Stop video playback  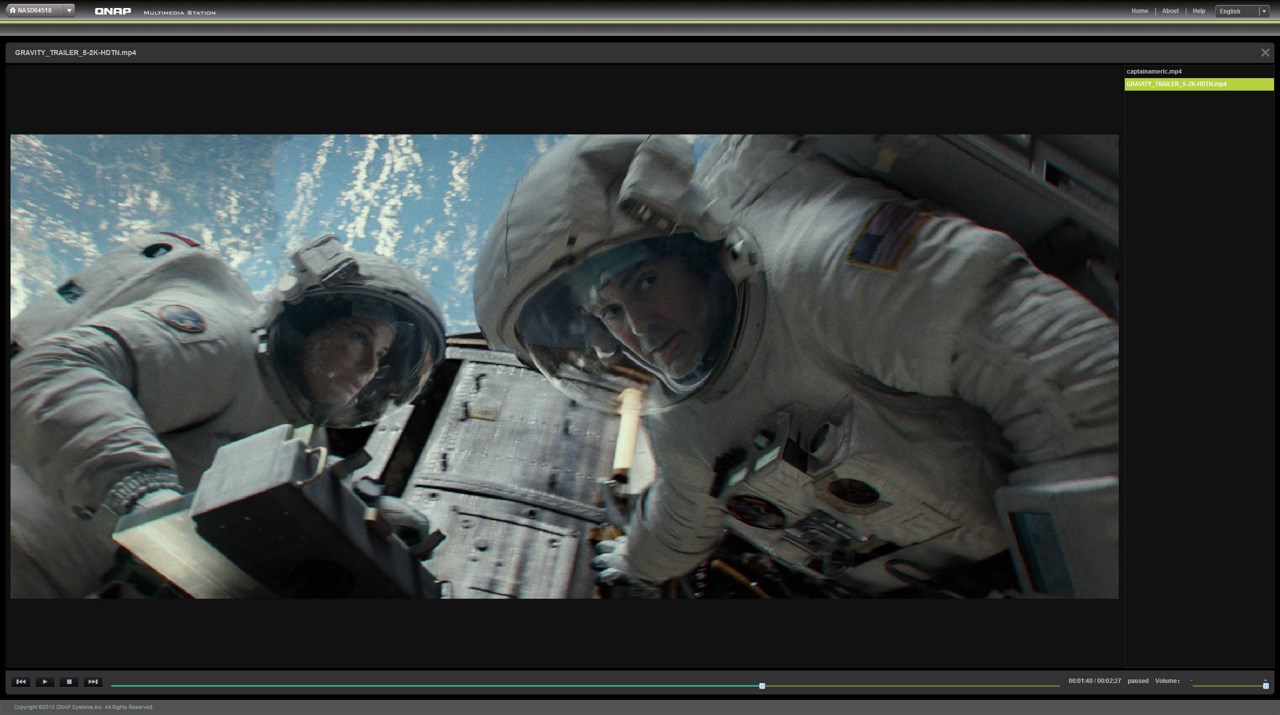click(69, 682)
